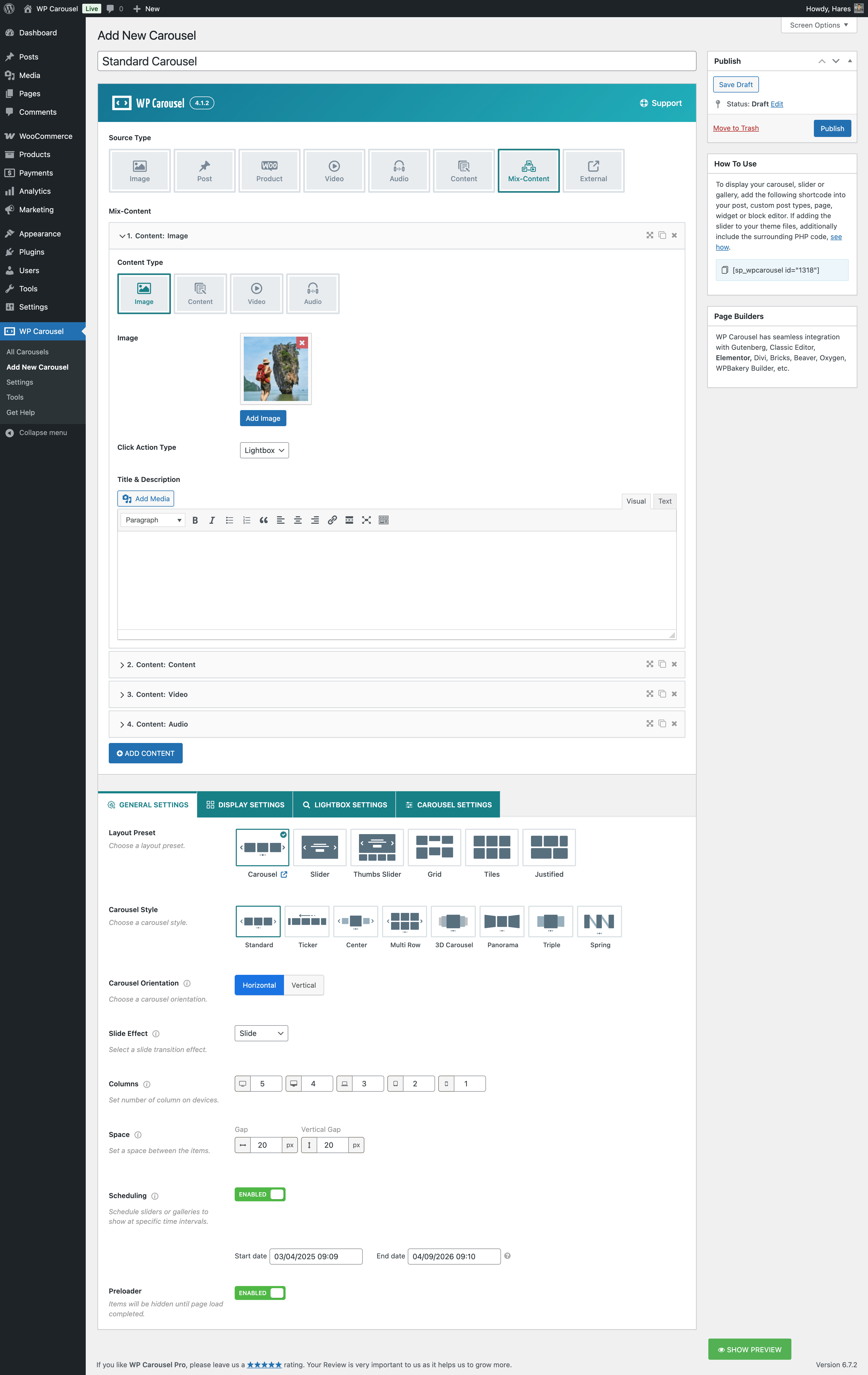Select the Image content type
The height and width of the screenshot is (1375, 868).
point(144,293)
